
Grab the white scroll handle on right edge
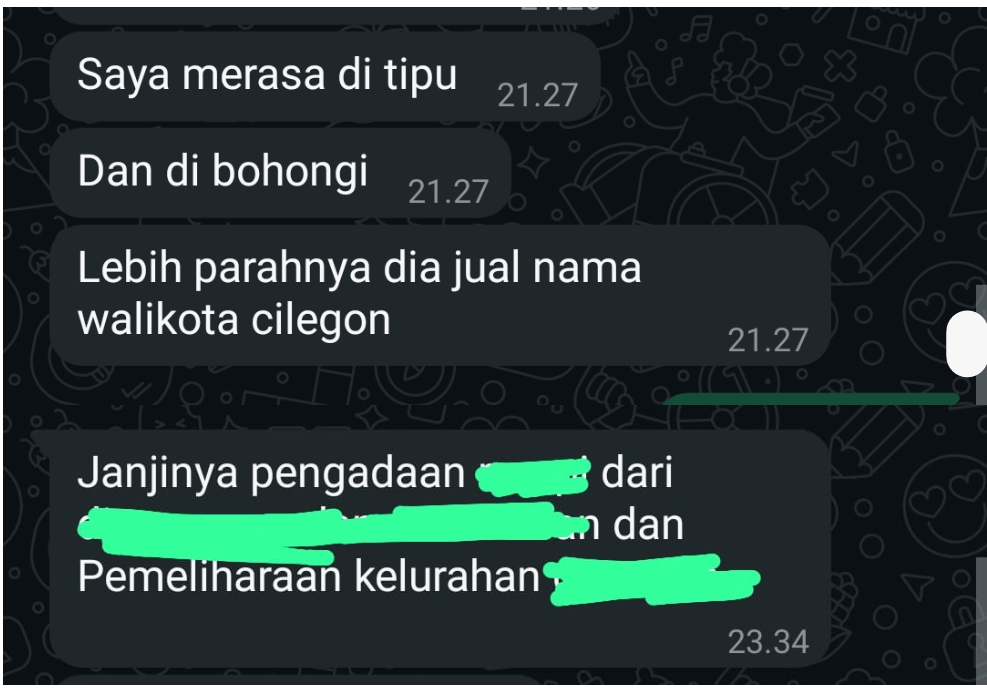coord(967,344)
